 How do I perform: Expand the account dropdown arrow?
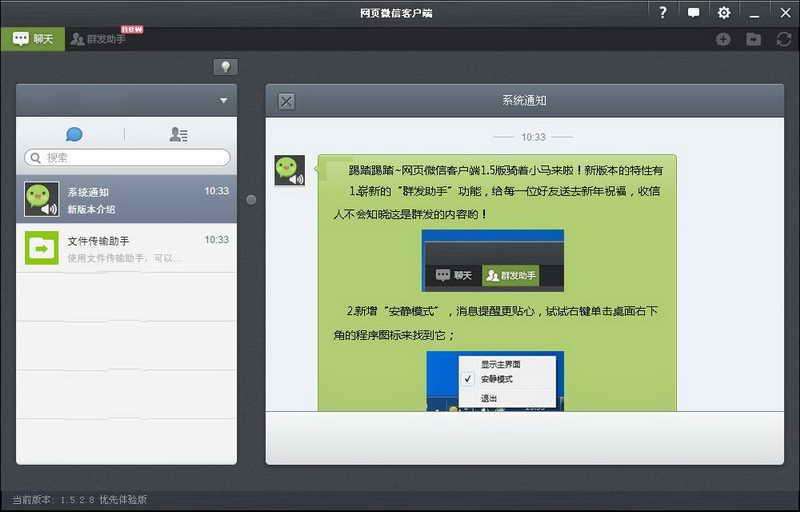pyautogui.click(x=223, y=100)
